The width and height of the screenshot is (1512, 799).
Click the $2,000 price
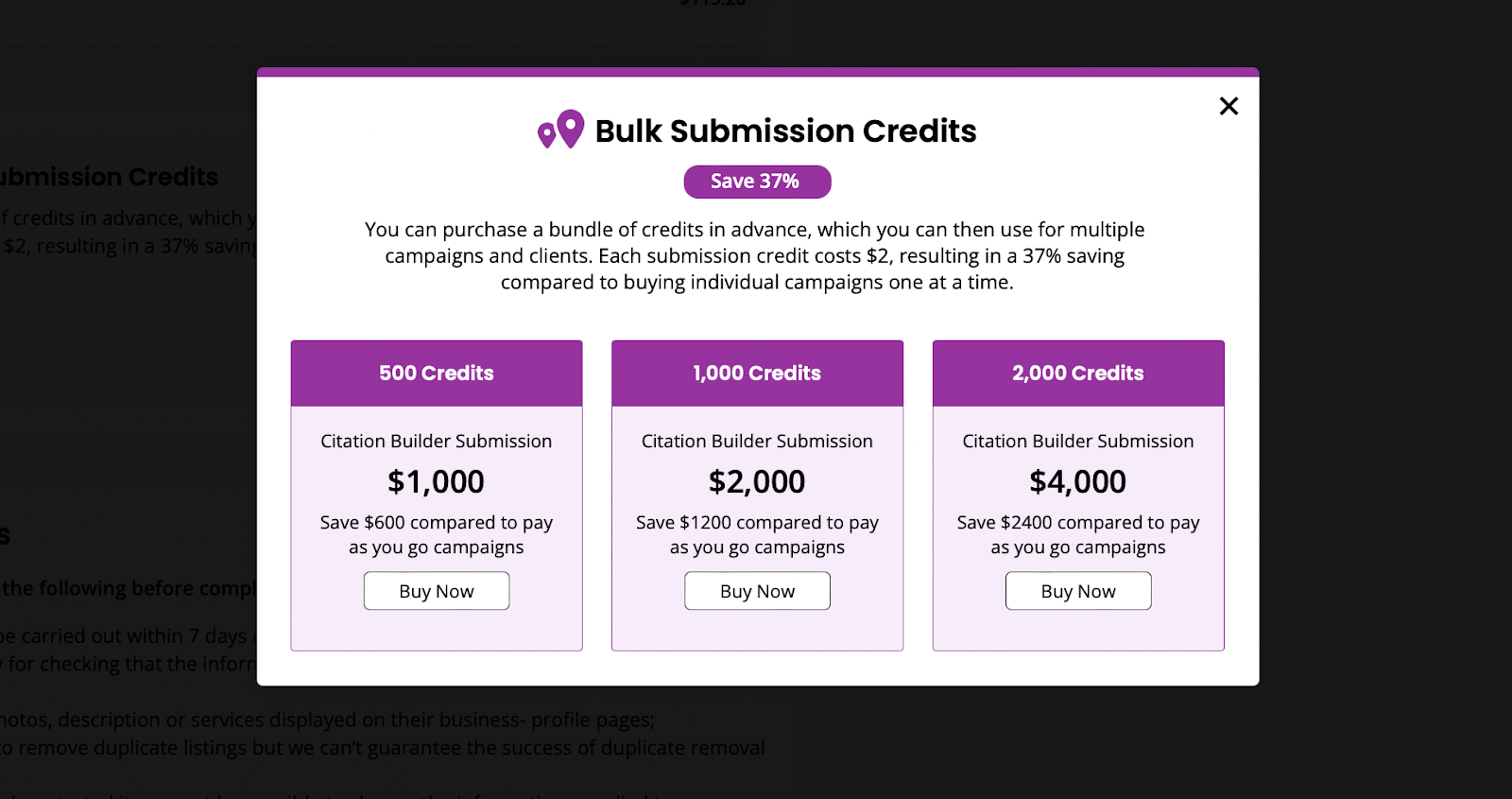757,482
